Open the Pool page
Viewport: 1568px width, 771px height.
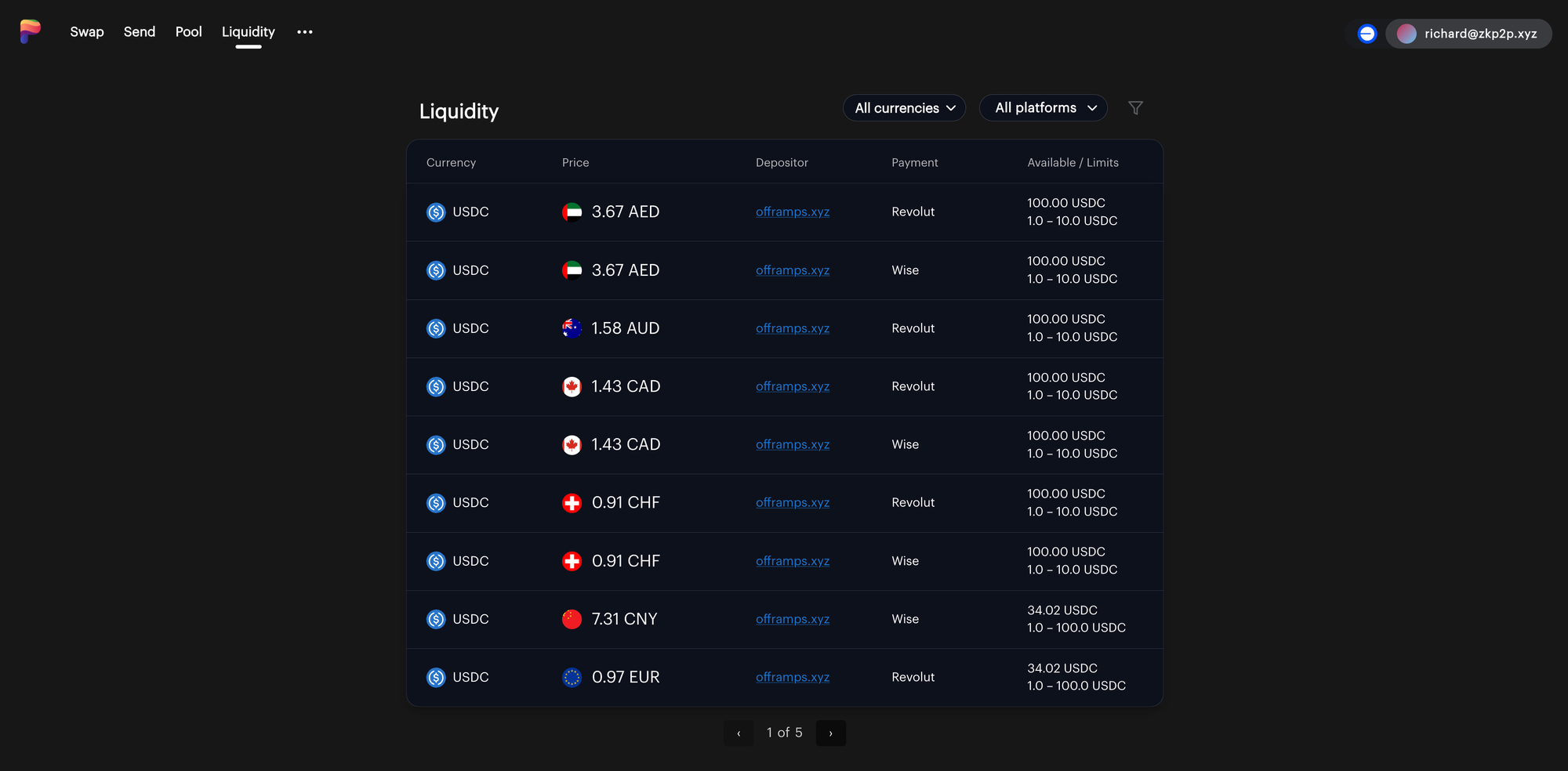pyautogui.click(x=188, y=31)
